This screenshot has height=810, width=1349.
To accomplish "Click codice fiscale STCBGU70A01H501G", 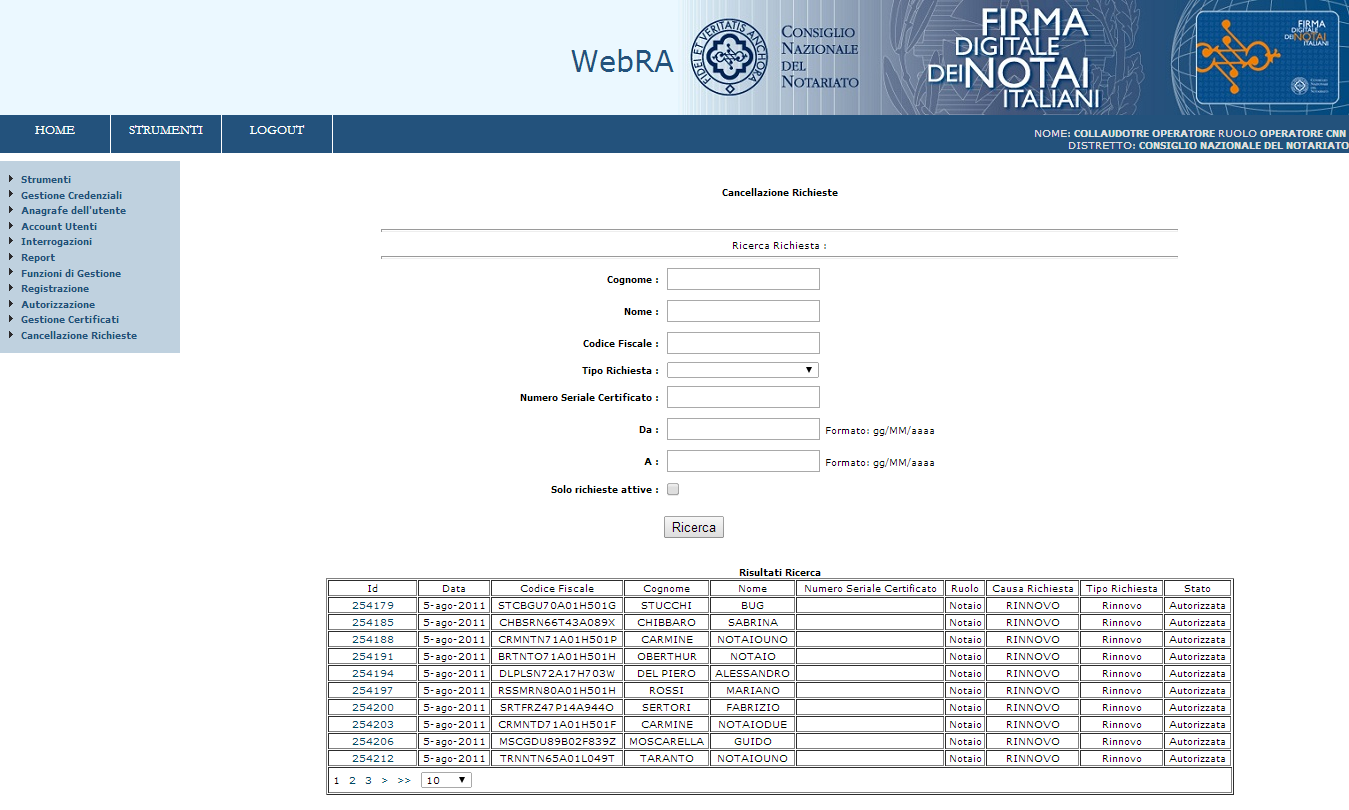I will 558,605.
